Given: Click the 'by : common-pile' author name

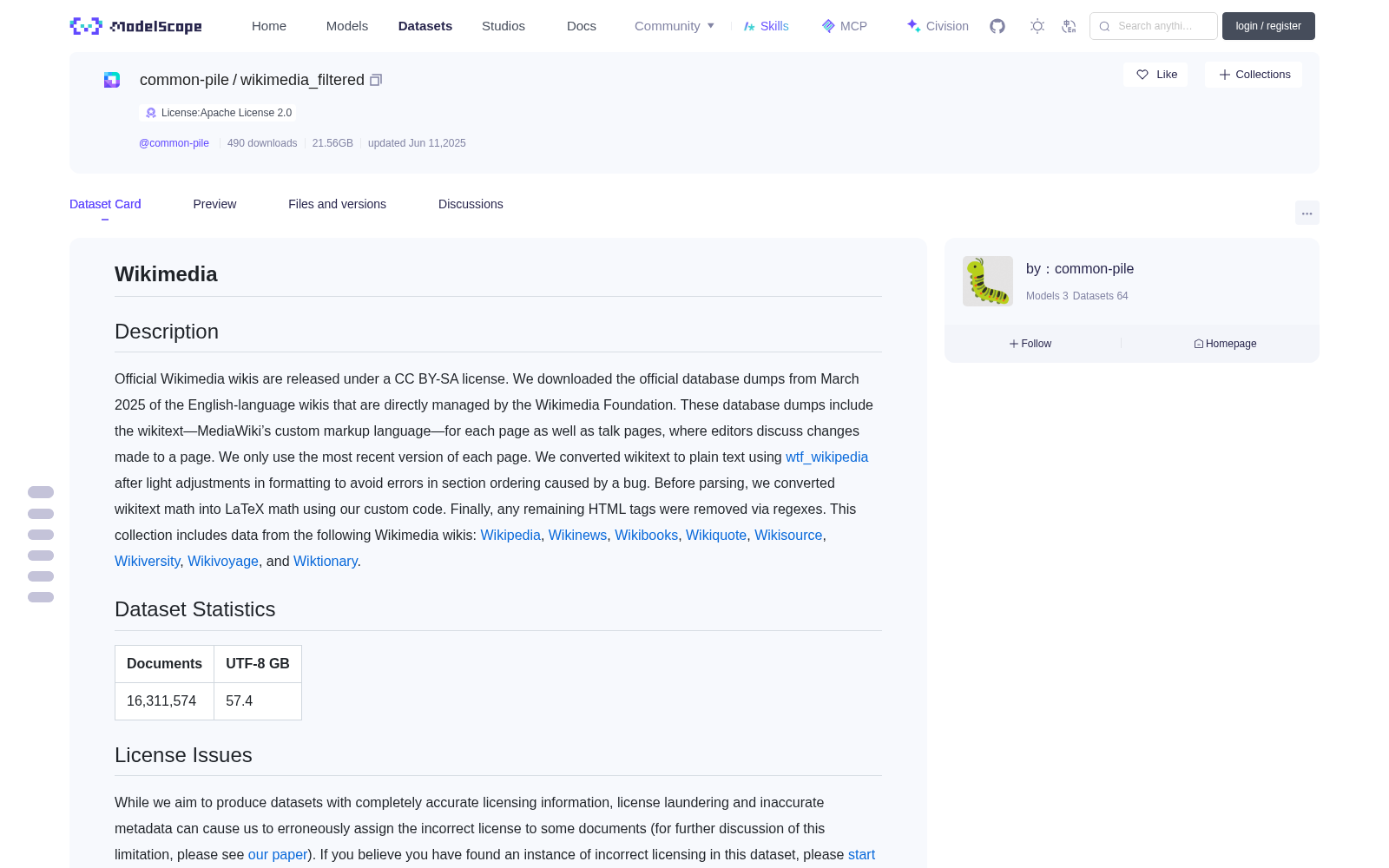Looking at the screenshot, I should (x=1080, y=269).
